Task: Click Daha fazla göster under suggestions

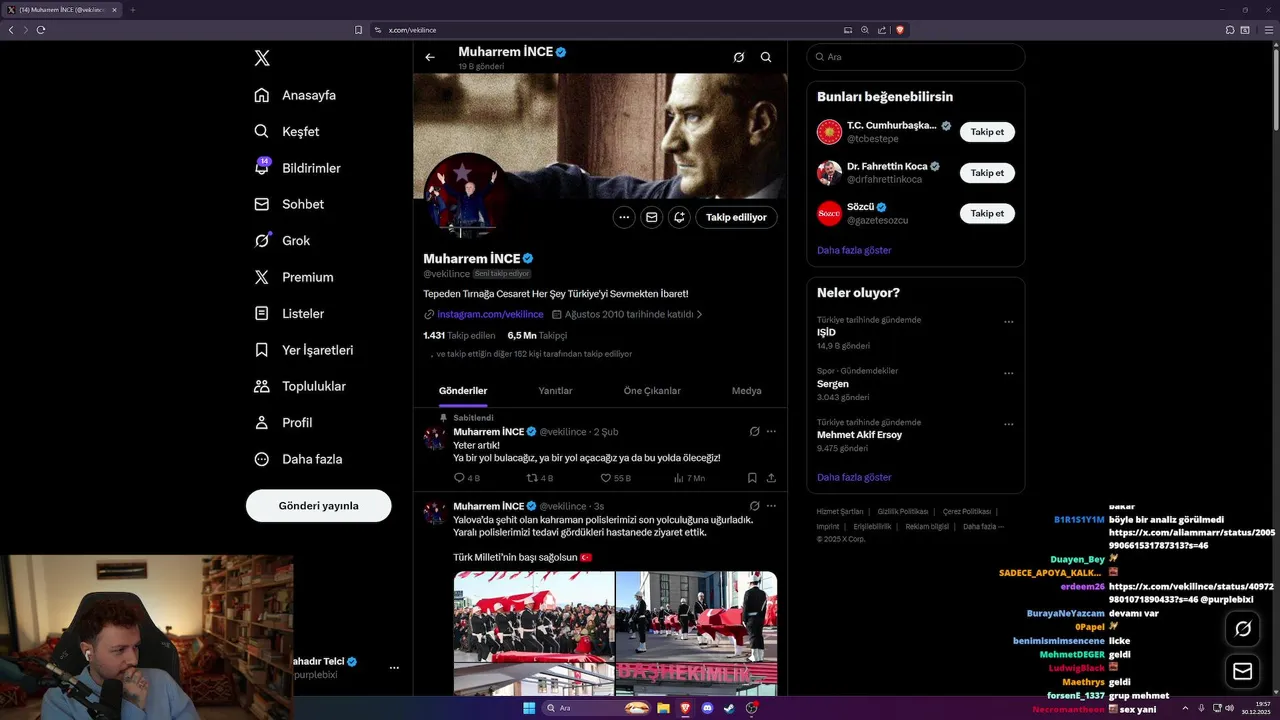Action: pos(854,250)
